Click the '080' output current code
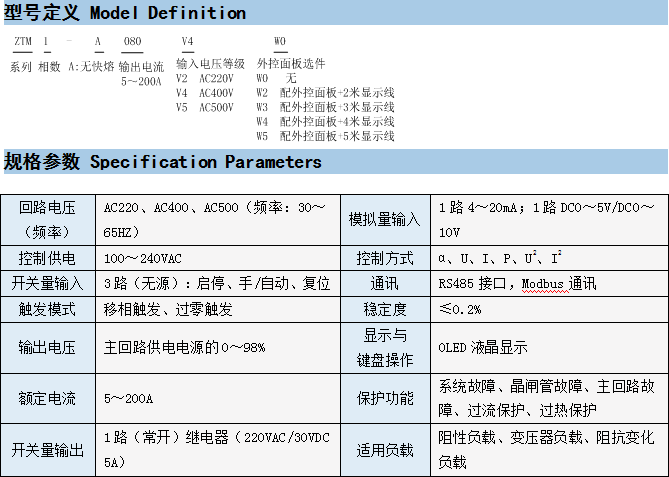Image resolution: width=669 pixels, height=477 pixels. tap(132, 41)
